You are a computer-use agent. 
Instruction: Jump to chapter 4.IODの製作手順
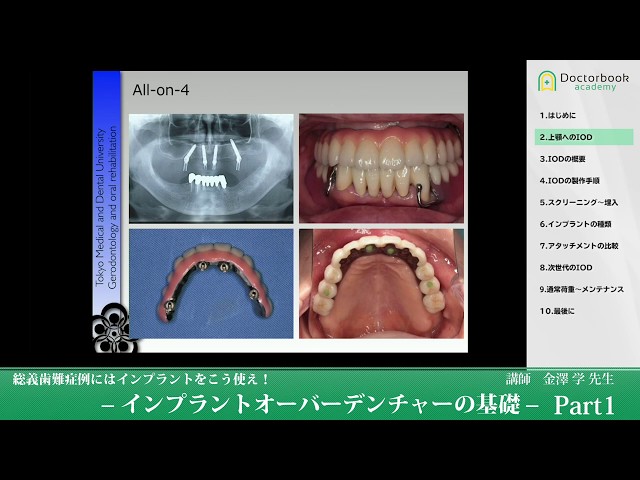click(569, 181)
